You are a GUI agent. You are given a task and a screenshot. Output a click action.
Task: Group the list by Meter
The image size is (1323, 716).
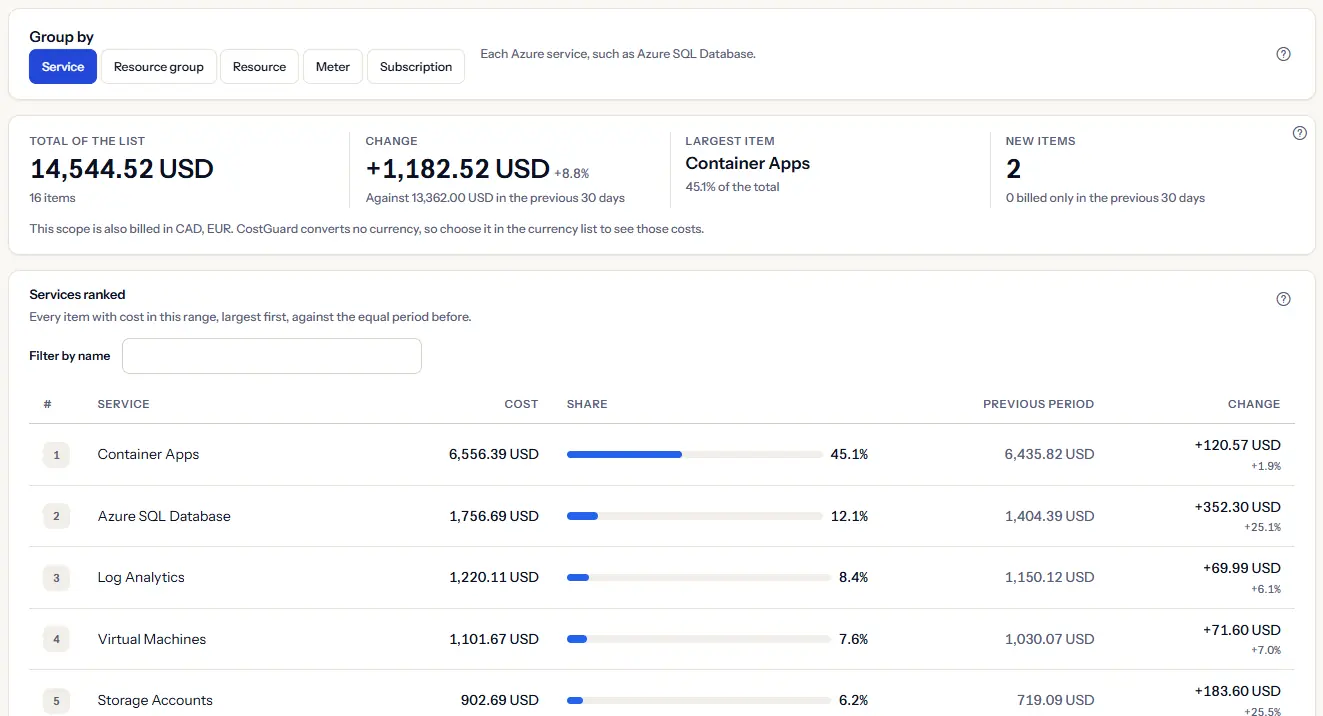[x=333, y=67]
